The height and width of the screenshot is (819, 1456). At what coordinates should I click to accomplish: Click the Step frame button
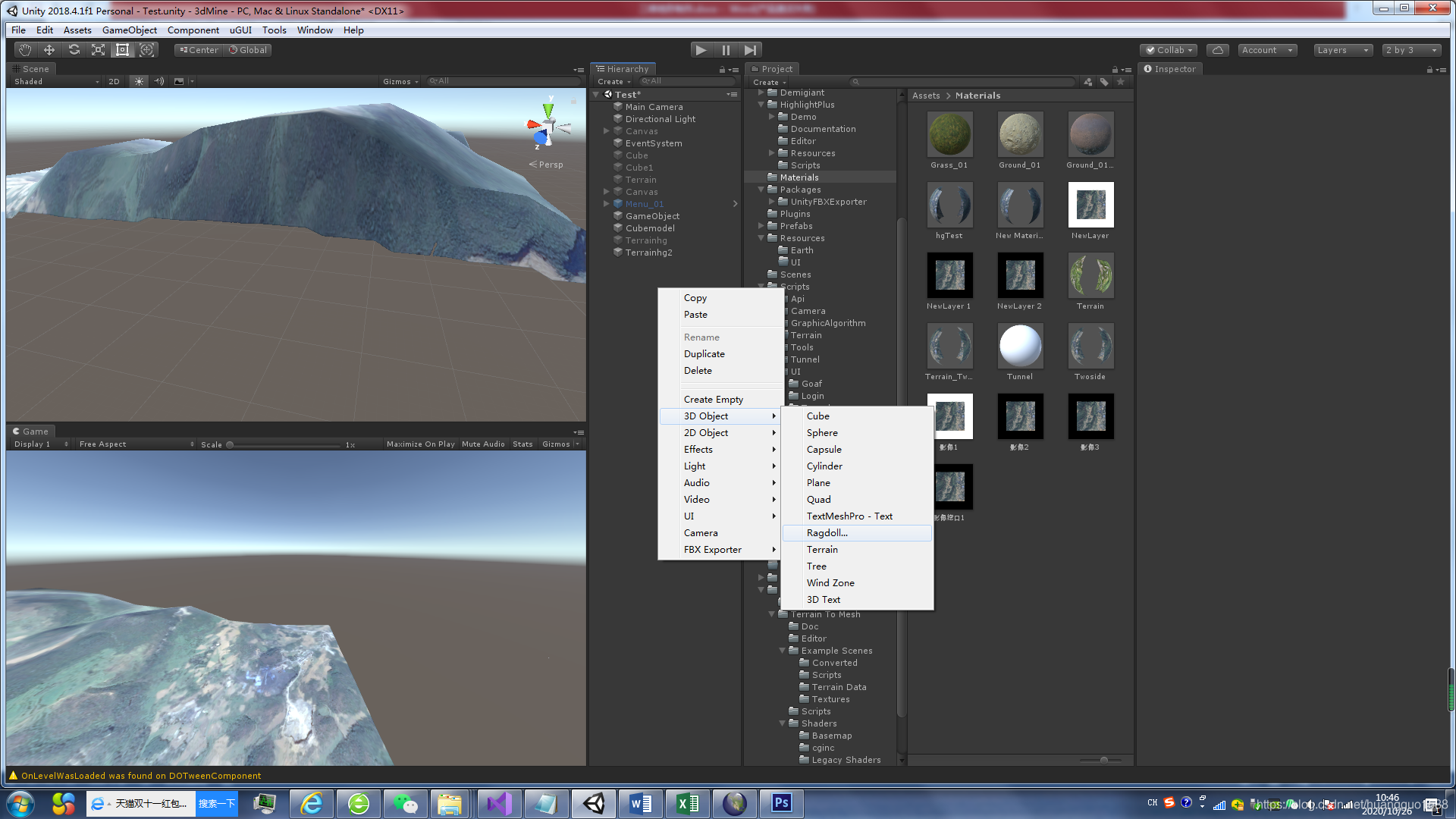coord(750,50)
